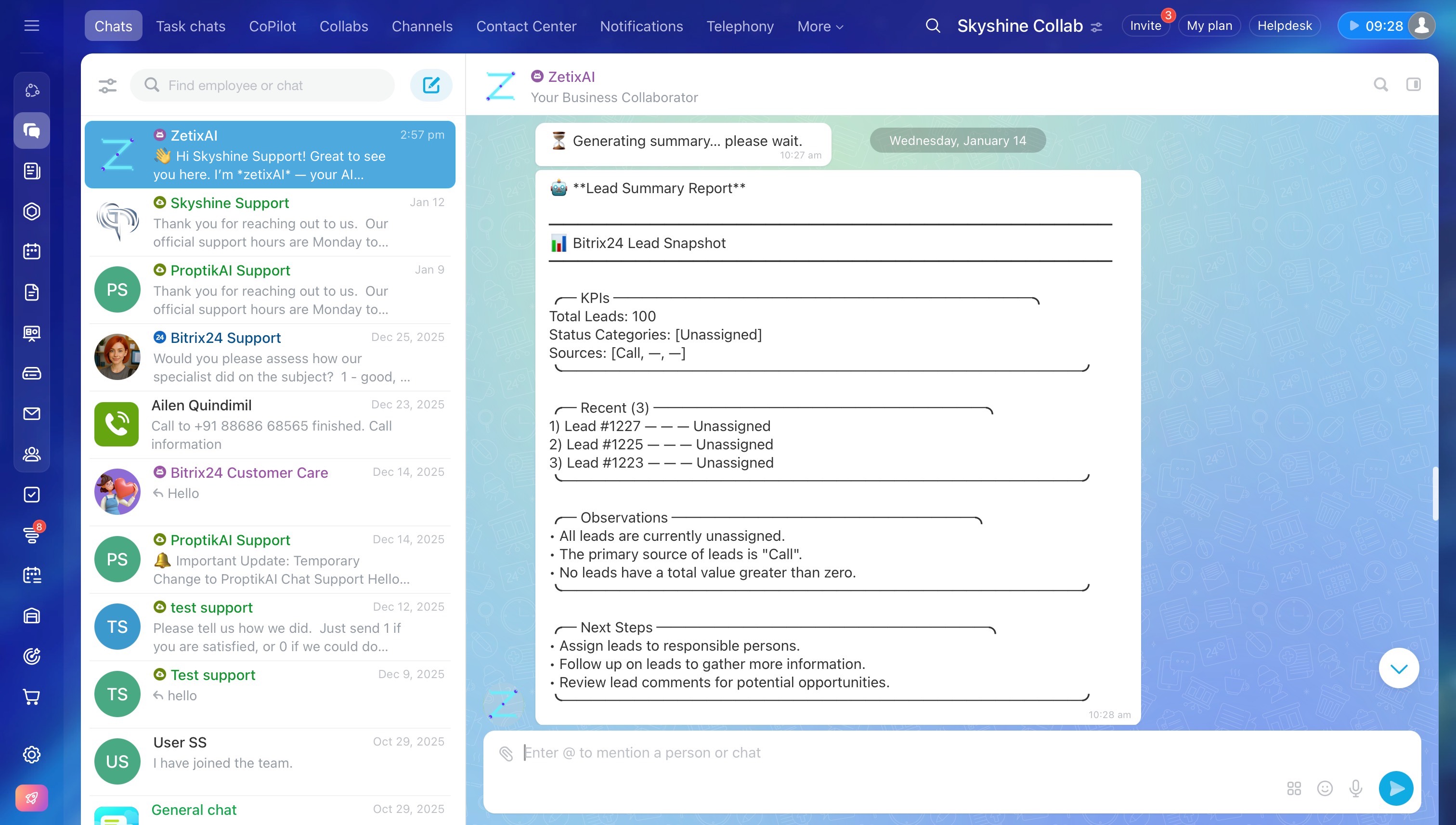Start the workday timer 09:28
The height and width of the screenshot is (825, 1456).
coord(1375,26)
